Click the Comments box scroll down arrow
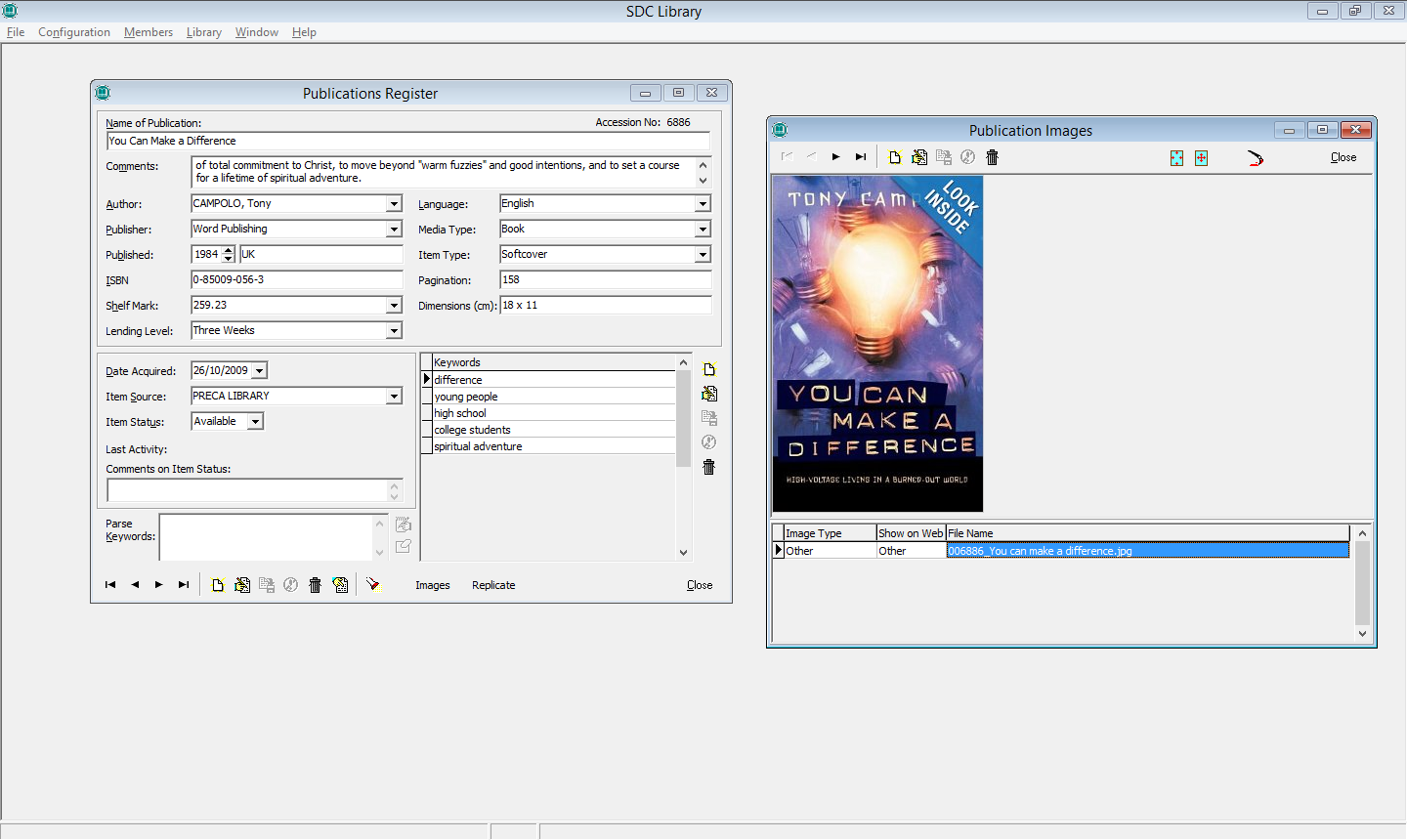 tap(703, 181)
